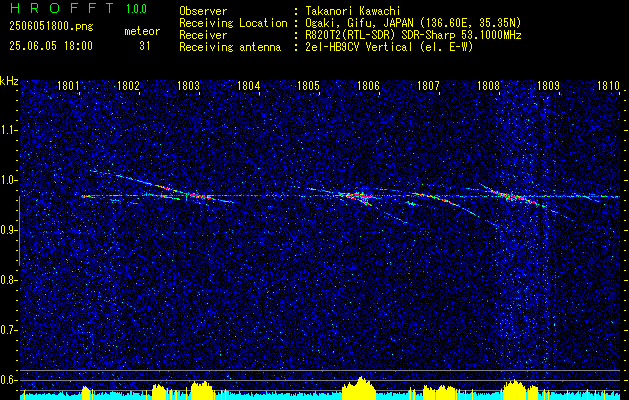Click the 1802 time marker

(x=128, y=86)
